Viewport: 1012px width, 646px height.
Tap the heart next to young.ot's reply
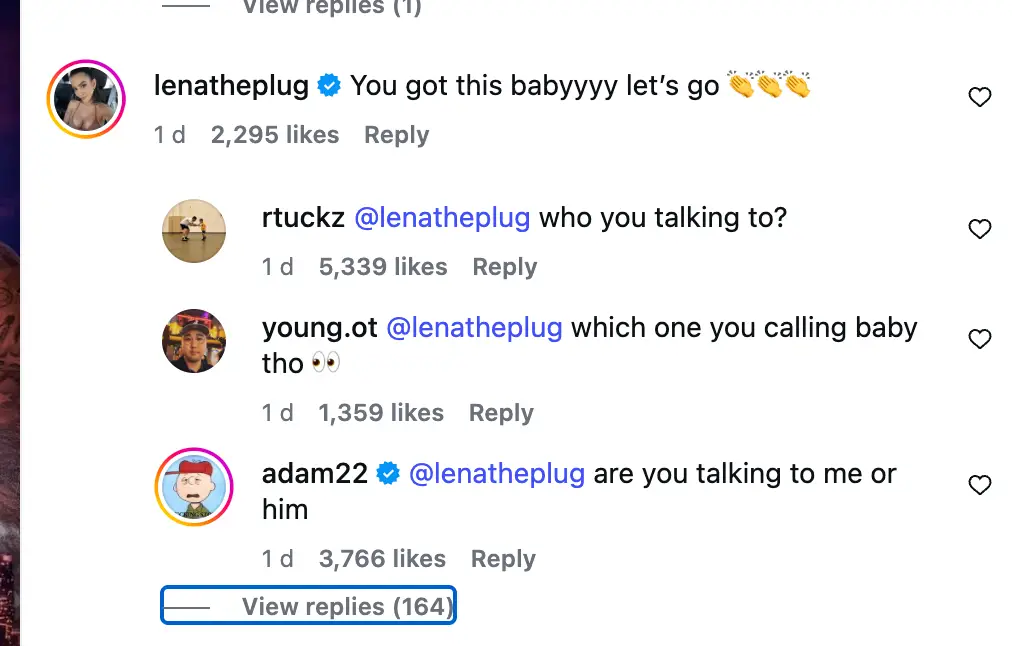point(980,339)
